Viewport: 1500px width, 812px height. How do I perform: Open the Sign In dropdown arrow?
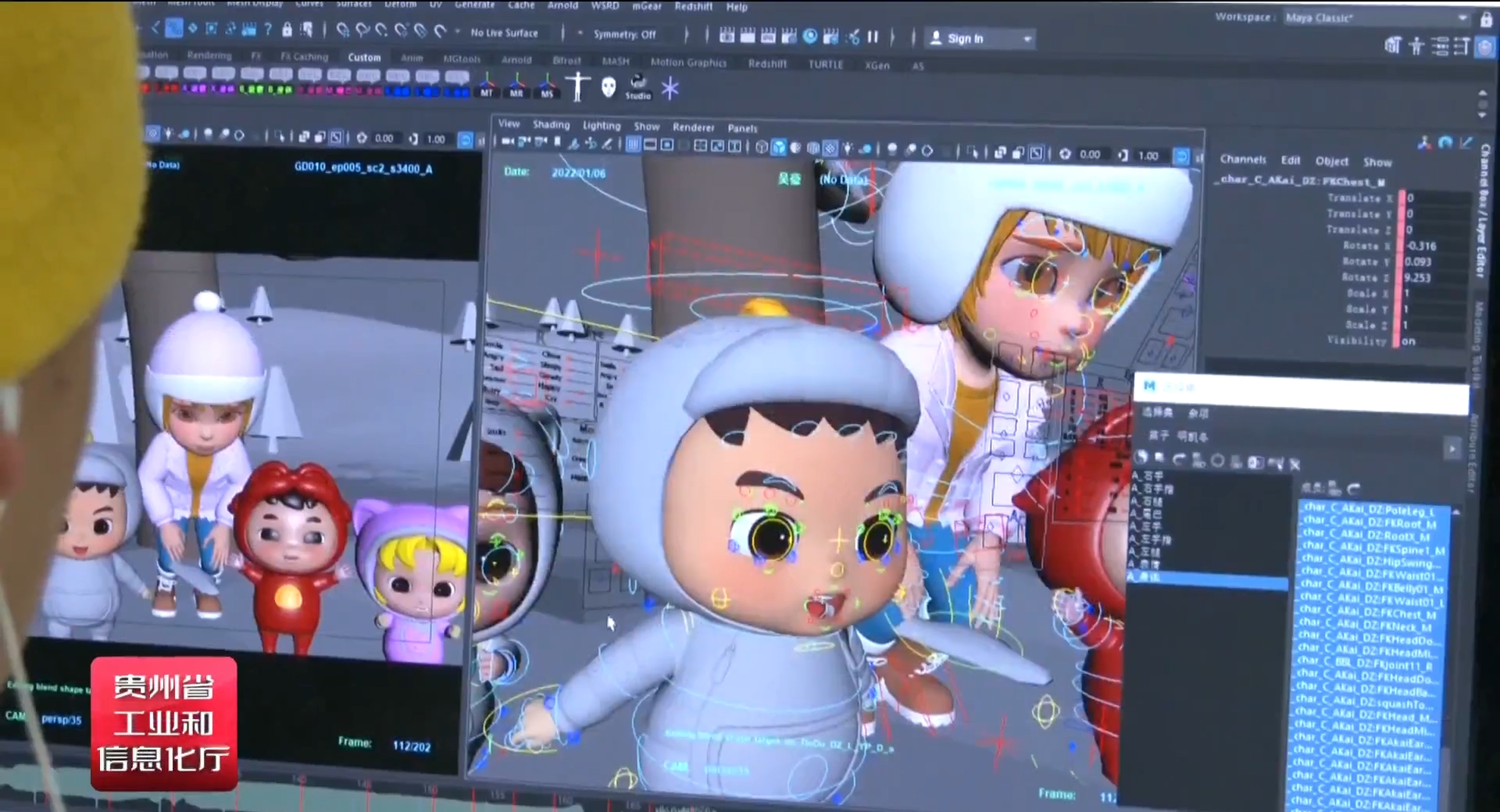[x=1027, y=39]
